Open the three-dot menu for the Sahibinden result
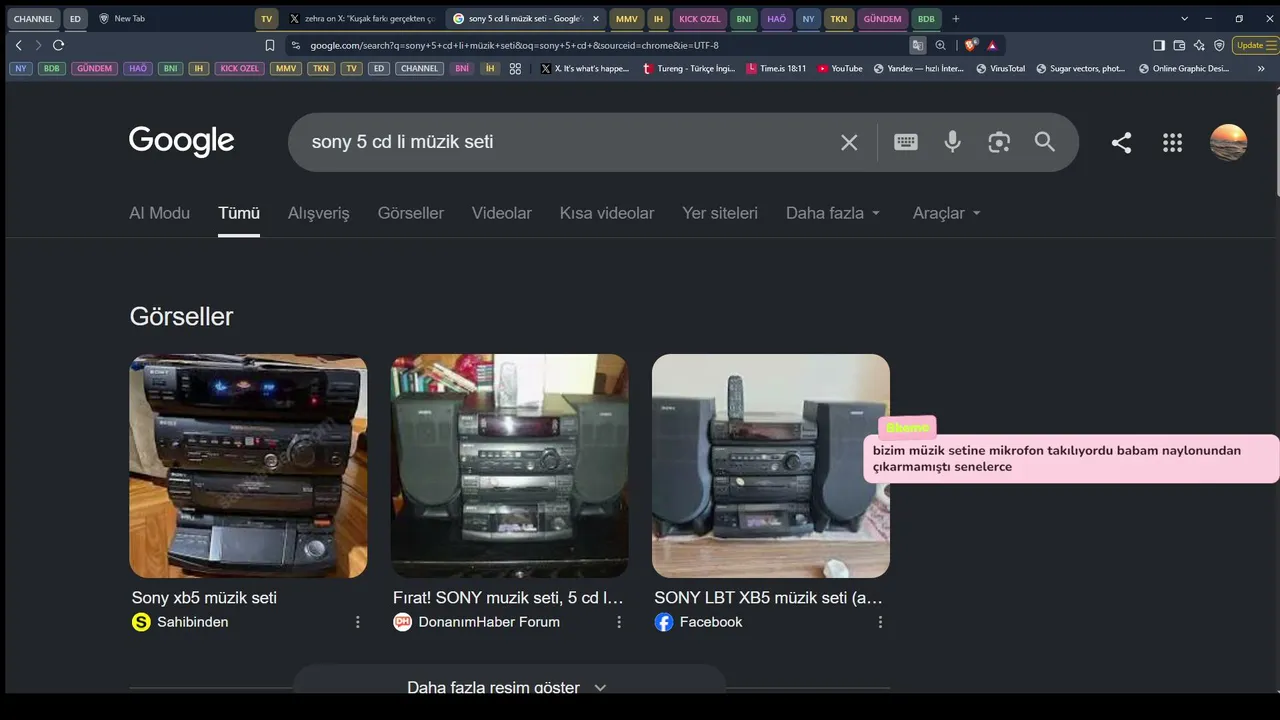Screen dimensions: 1280x720 point(358,622)
